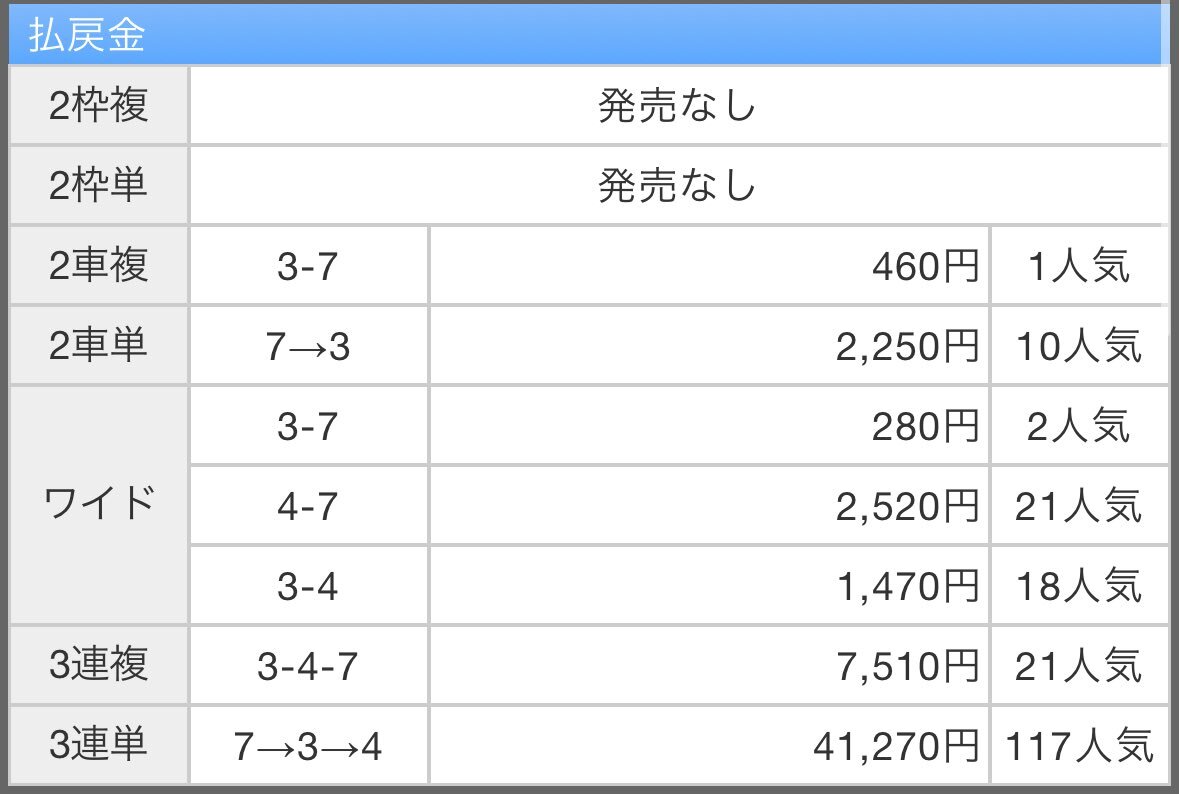Click the 7,510円 payout amount
The height and width of the screenshot is (794, 1179).
pyautogui.click(x=908, y=667)
